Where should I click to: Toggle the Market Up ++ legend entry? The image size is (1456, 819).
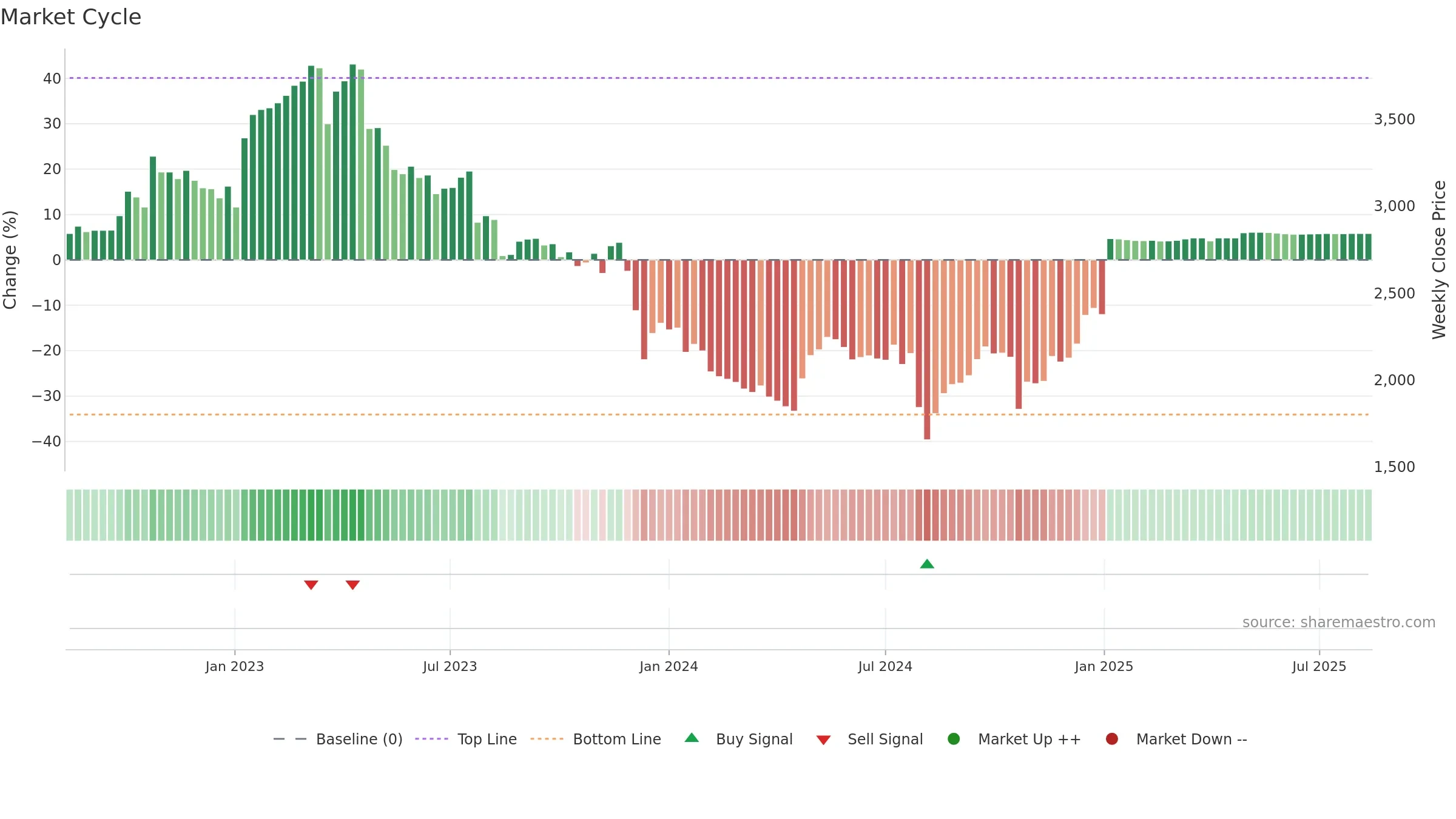pyautogui.click(x=1014, y=739)
